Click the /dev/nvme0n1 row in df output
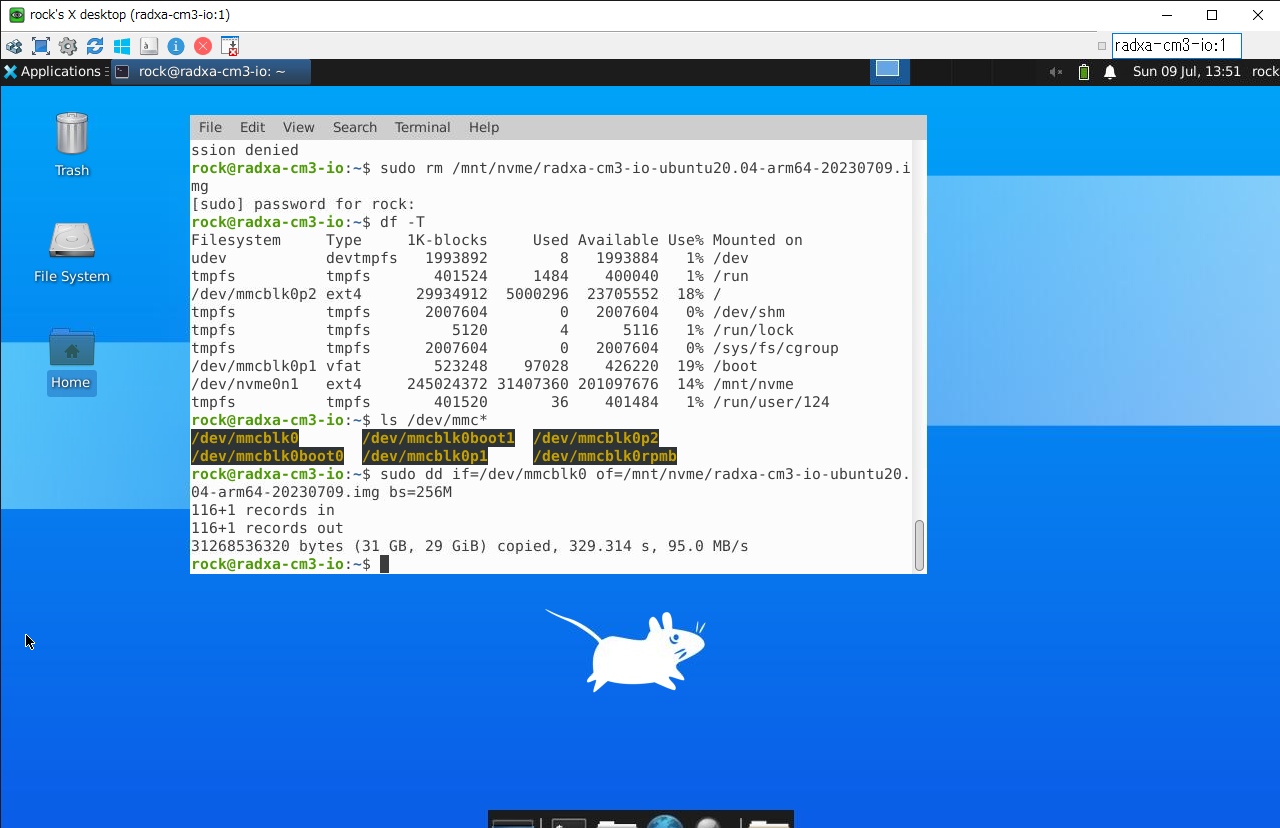This screenshot has height=828, width=1280. (492, 384)
